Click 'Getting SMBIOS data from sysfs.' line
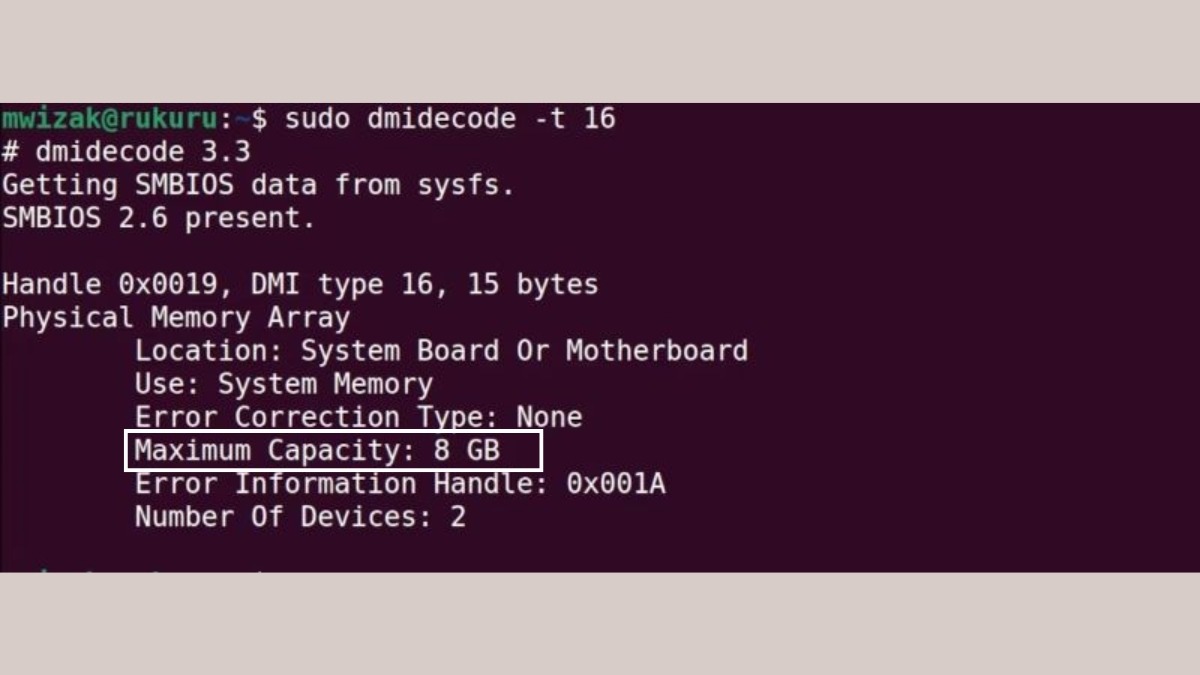 [258, 186]
